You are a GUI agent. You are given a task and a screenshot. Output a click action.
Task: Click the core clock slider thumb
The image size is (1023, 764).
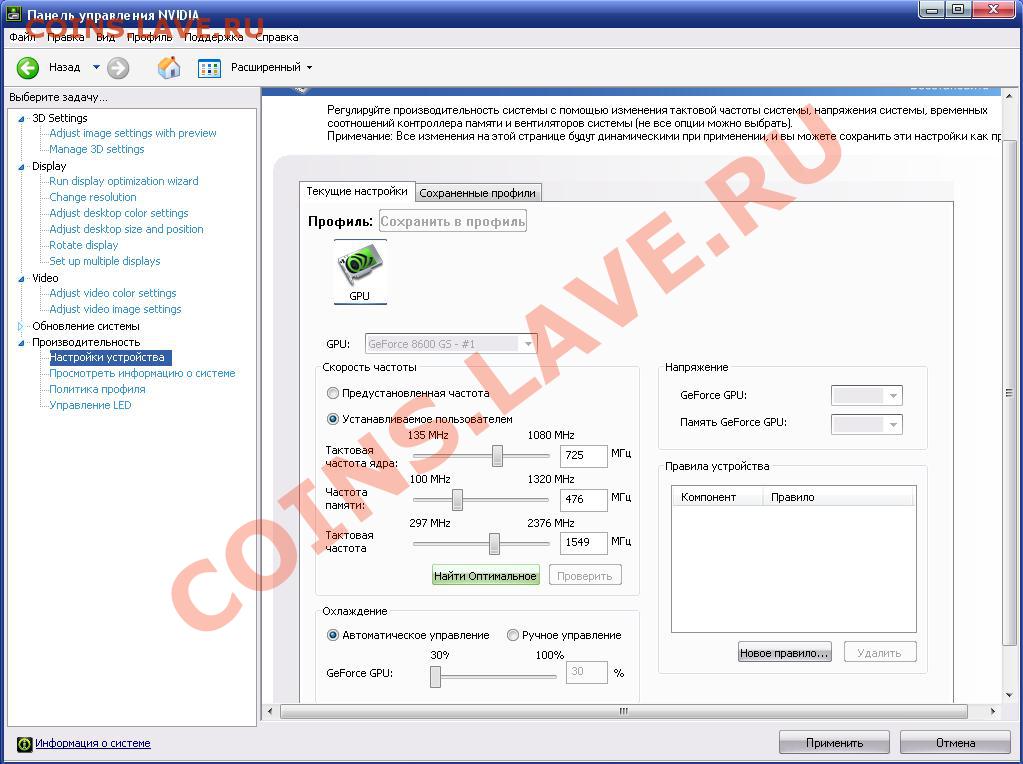(x=497, y=455)
